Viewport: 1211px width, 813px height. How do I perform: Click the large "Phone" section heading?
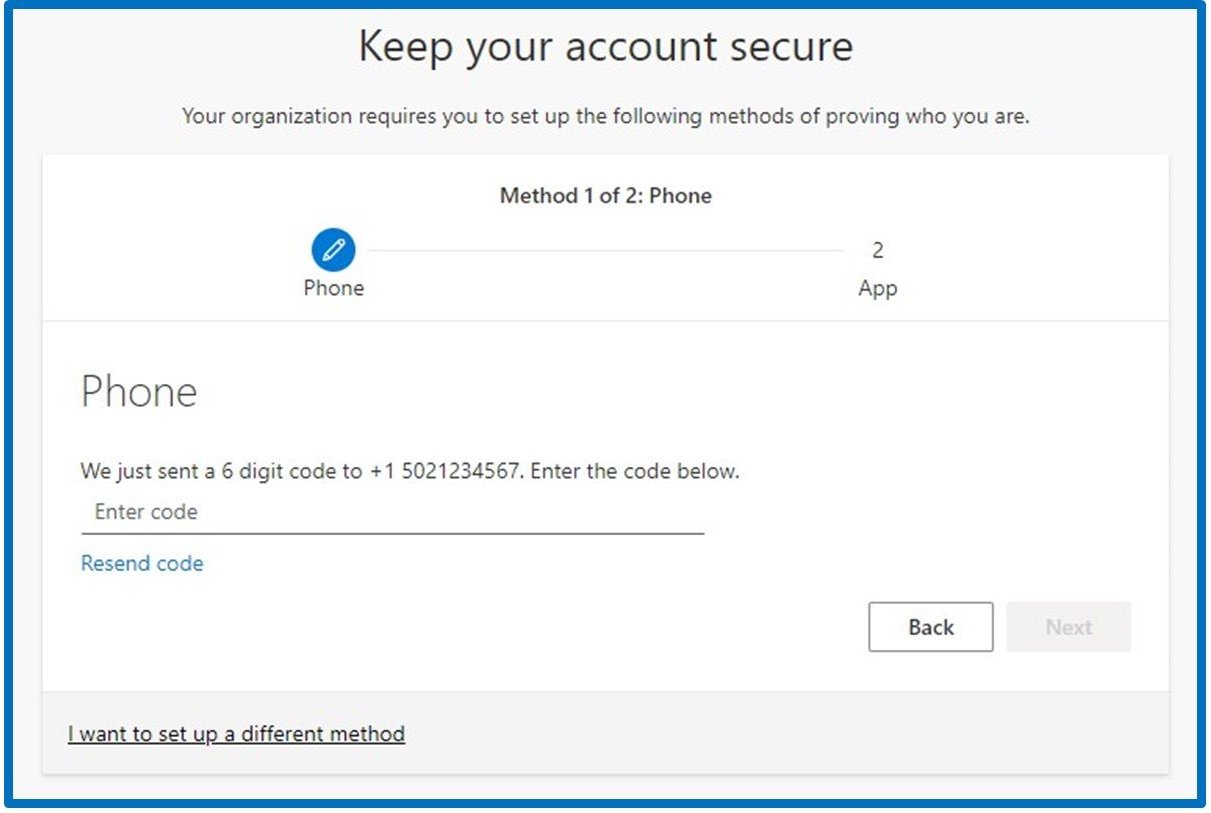(x=139, y=391)
